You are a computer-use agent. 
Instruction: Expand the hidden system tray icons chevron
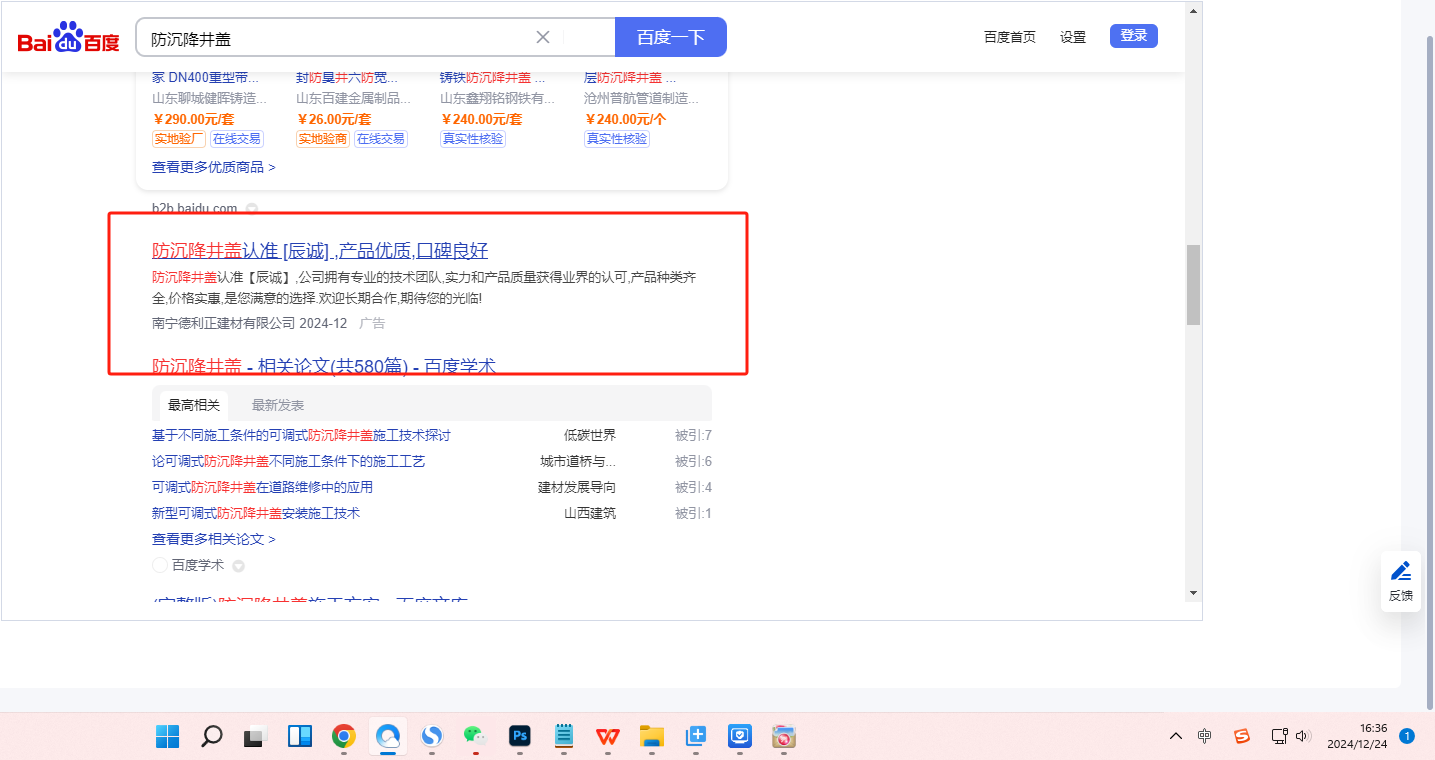(1176, 736)
